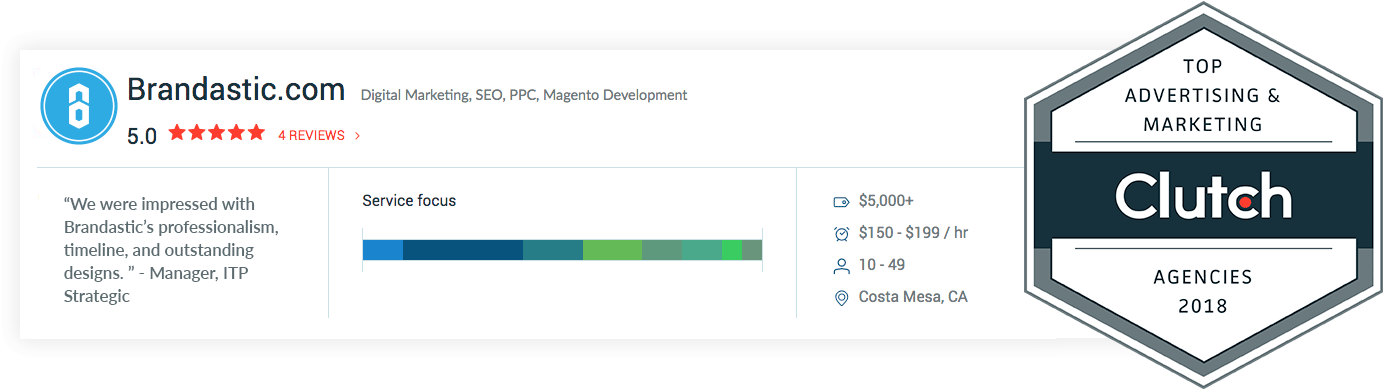
Task: Click the Costa Mesa, CA location text
Action: coord(913,297)
